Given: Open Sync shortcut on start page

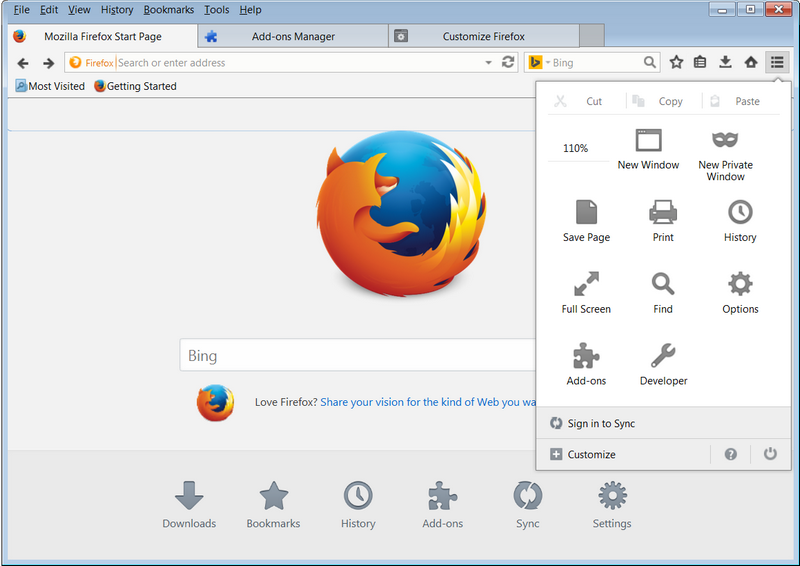Looking at the screenshot, I should 528,505.
